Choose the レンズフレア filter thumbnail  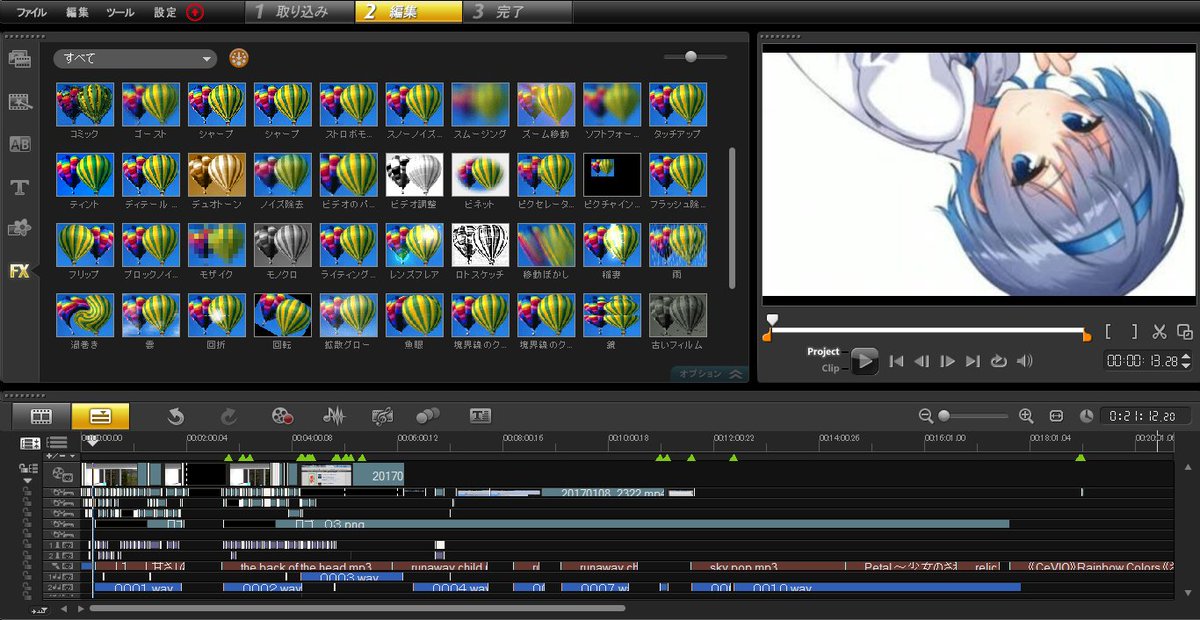(414, 244)
